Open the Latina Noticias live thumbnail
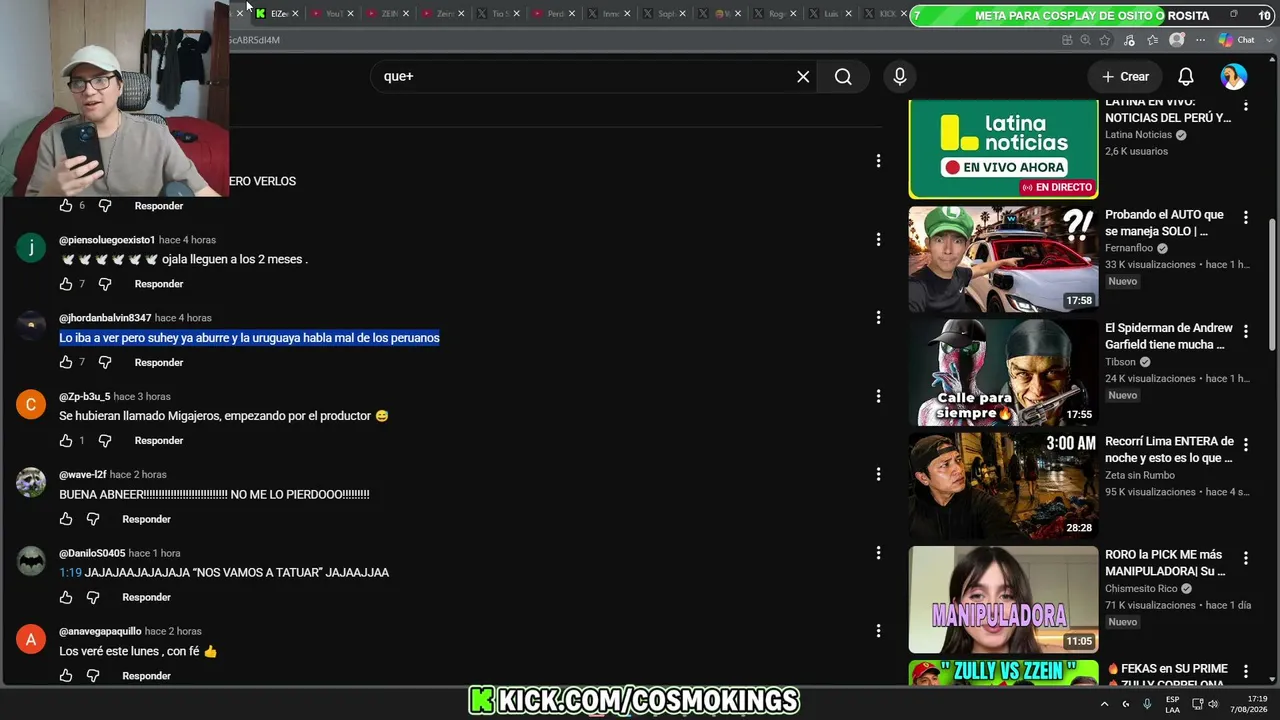Viewport: 1280px width, 720px height. coord(1003,149)
